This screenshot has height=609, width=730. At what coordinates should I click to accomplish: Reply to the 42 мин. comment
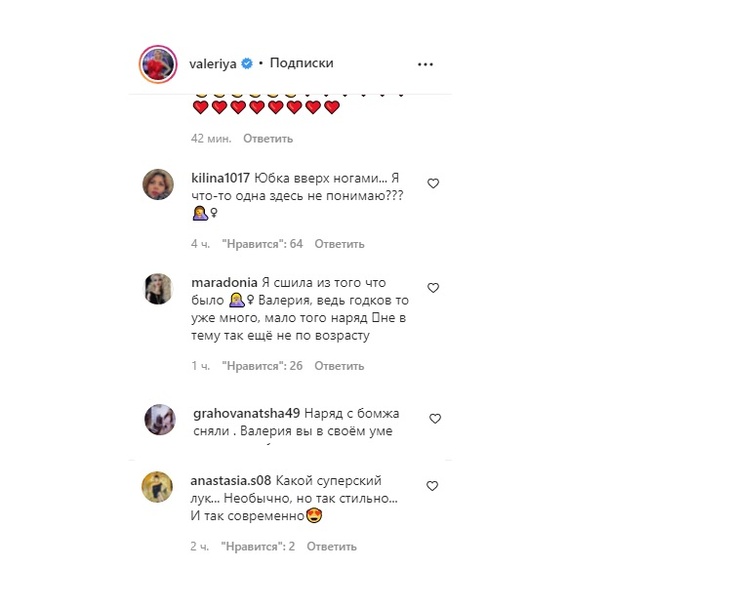point(267,139)
